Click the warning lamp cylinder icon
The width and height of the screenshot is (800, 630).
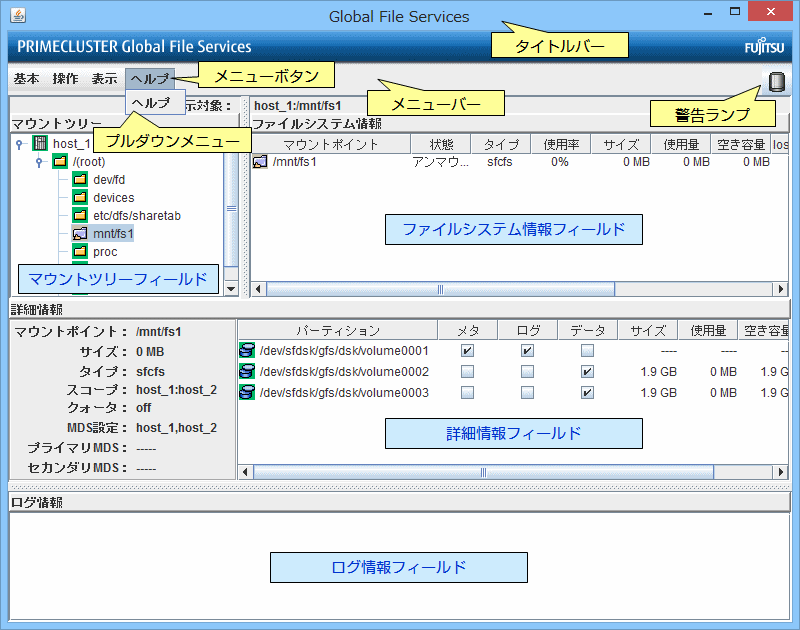777,82
